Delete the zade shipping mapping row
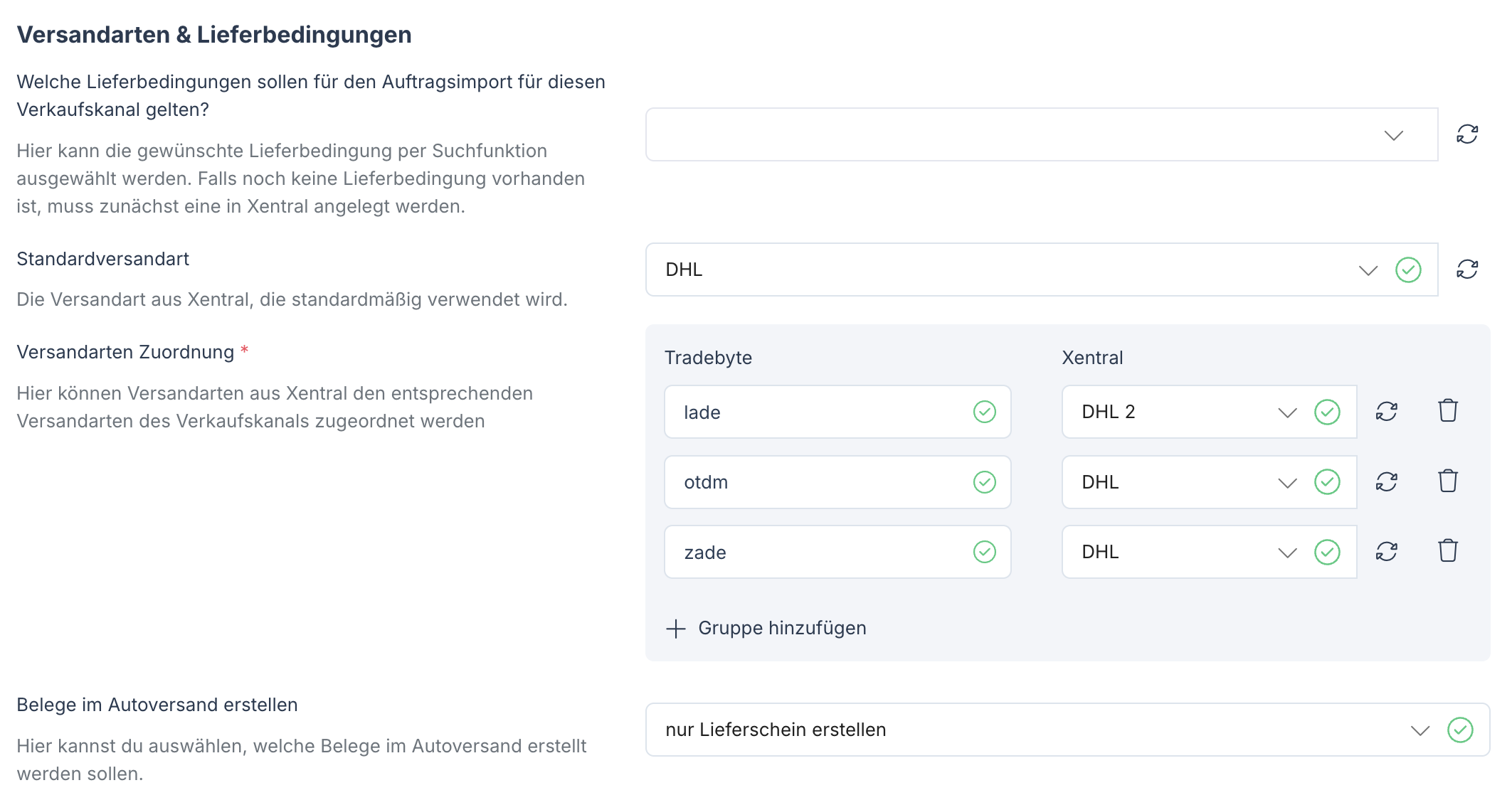 click(1448, 551)
